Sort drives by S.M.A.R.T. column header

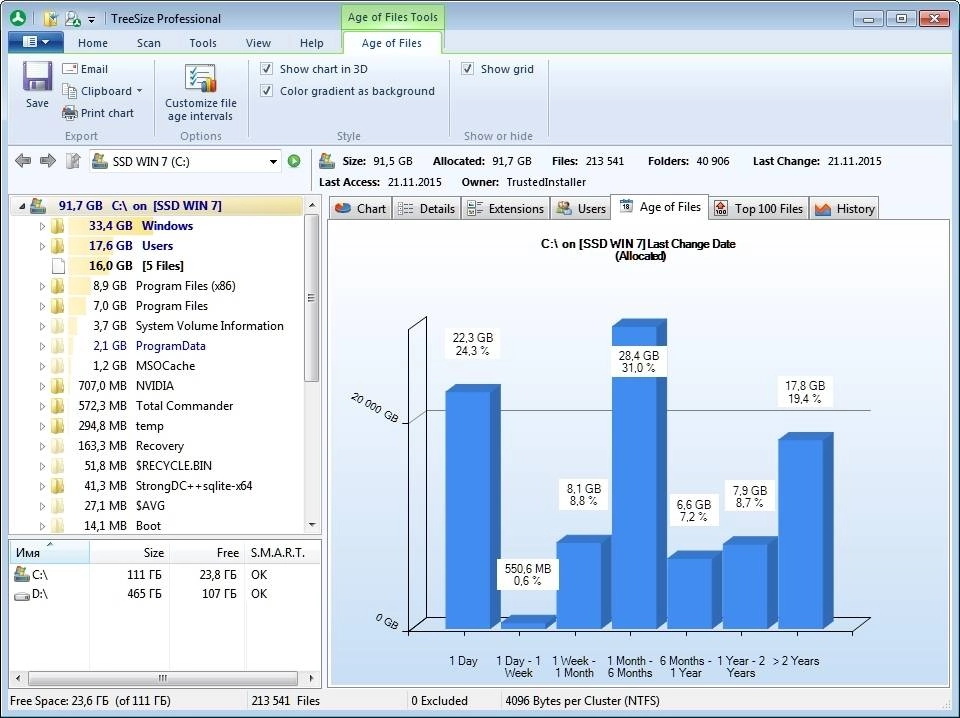tap(282, 553)
